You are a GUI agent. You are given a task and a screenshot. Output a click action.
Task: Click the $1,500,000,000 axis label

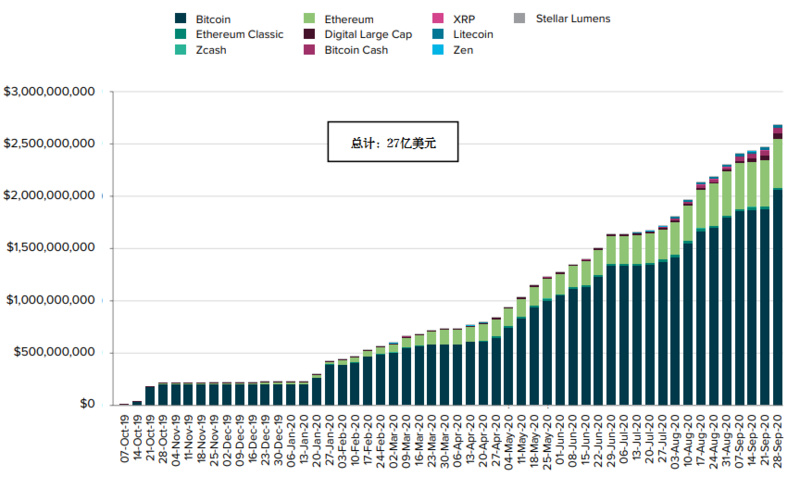click(x=51, y=248)
